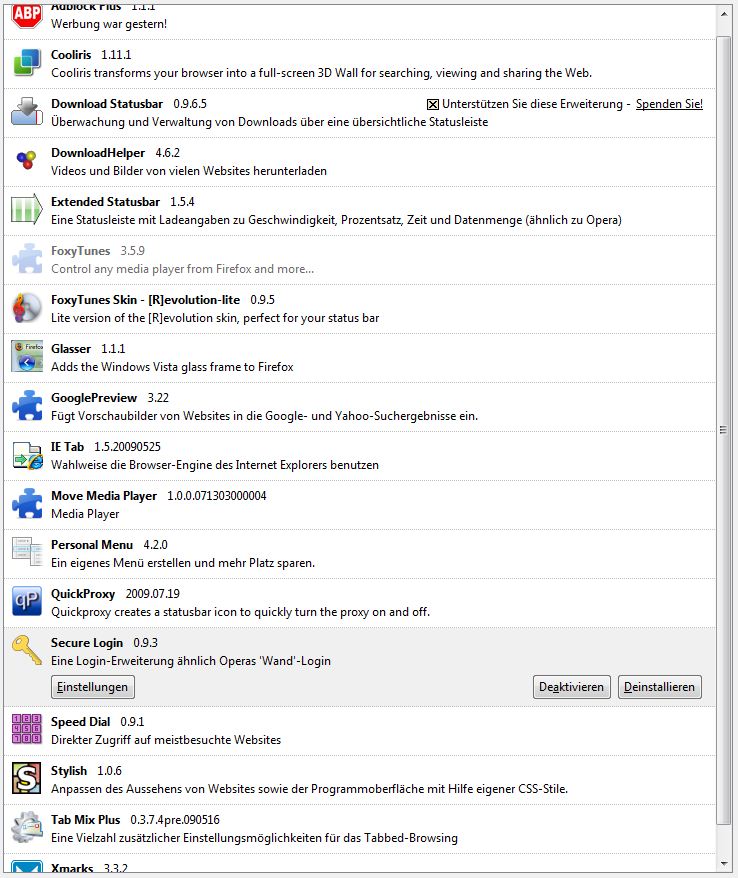Click the Download Statusbar icon
The height and width of the screenshot is (878, 738).
click(27, 111)
